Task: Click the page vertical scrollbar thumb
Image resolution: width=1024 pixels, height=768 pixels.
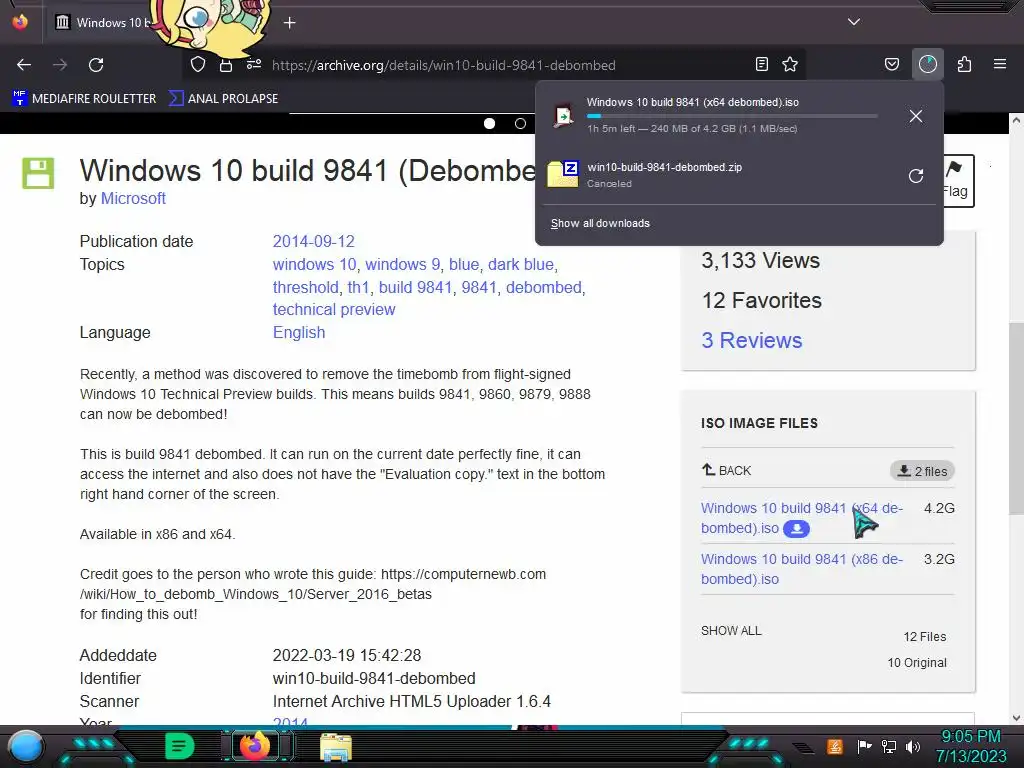Action: pyautogui.click(x=1016, y=418)
